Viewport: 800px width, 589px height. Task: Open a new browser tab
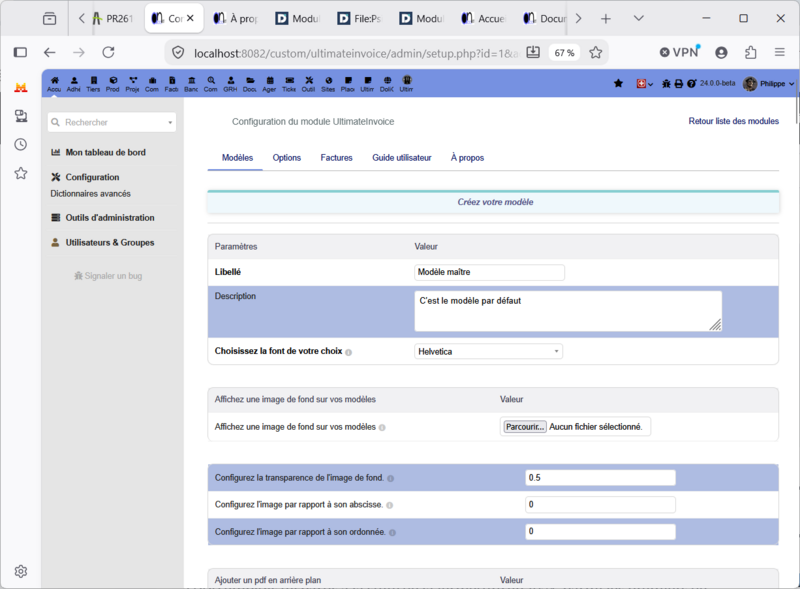click(x=606, y=19)
